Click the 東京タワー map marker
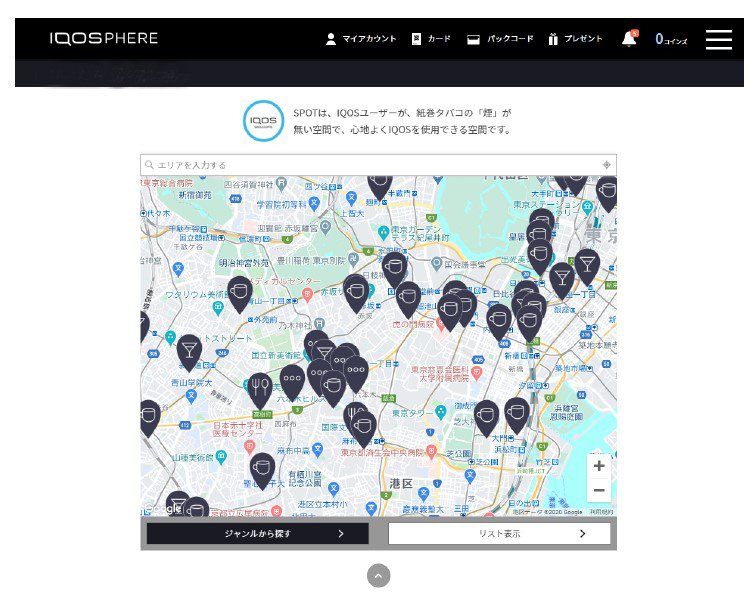The image size is (754, 594). coord(440,412)
